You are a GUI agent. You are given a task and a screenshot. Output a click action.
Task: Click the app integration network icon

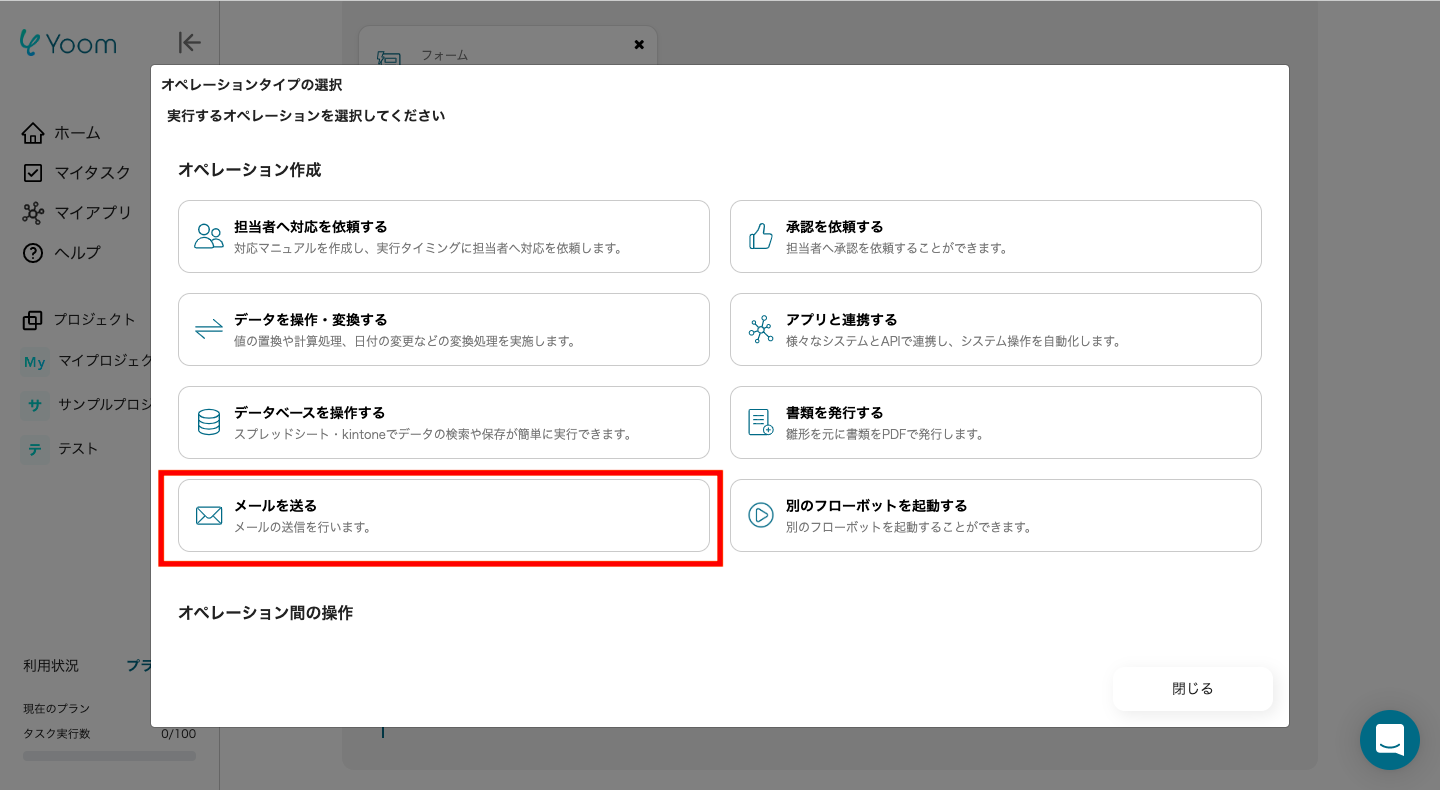[761, 330]
